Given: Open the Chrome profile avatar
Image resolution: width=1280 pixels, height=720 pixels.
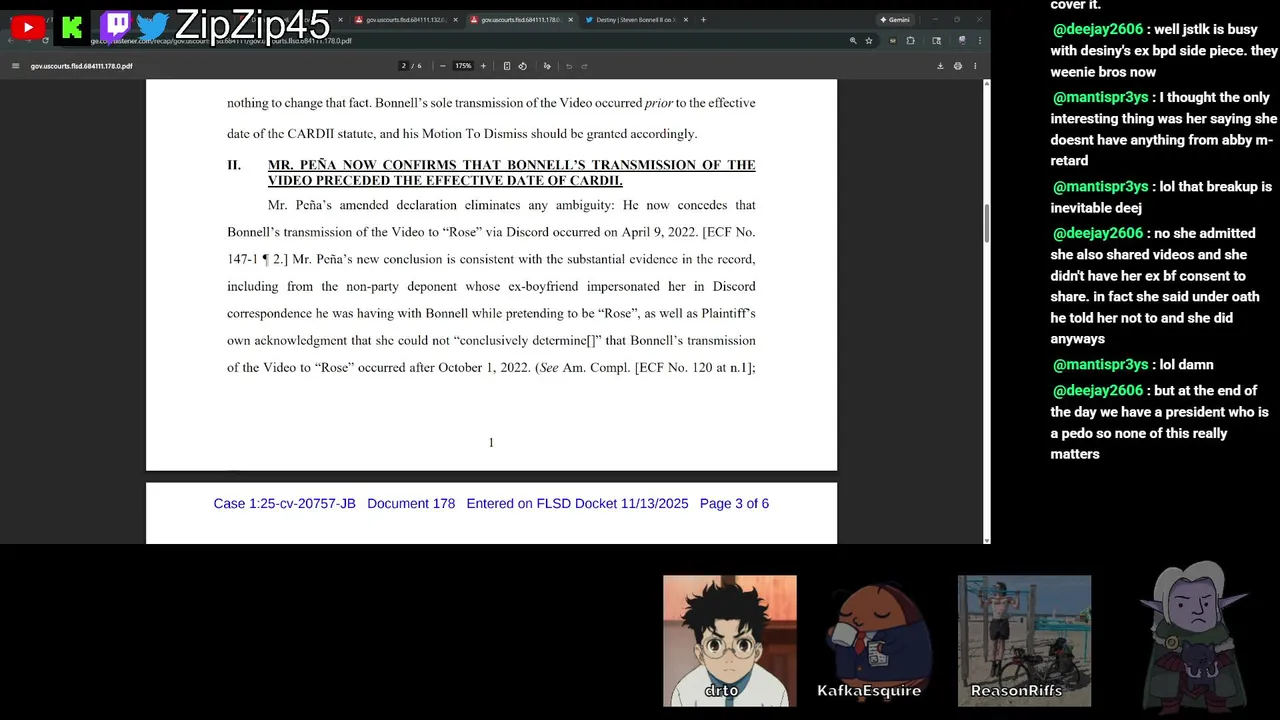Looking at the screenshot, I should [x=962, y=41].
